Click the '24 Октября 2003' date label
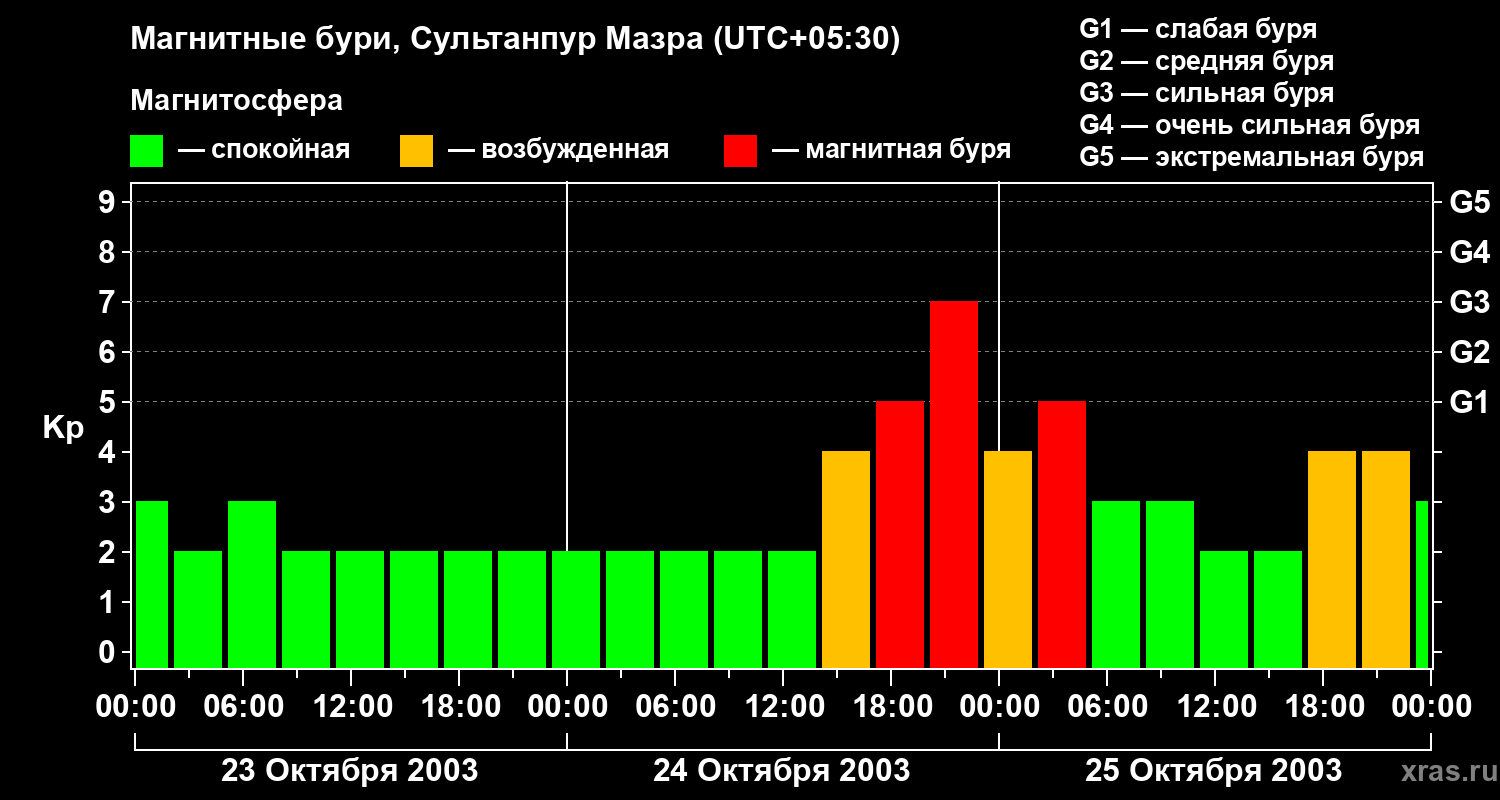 (781, 771)
